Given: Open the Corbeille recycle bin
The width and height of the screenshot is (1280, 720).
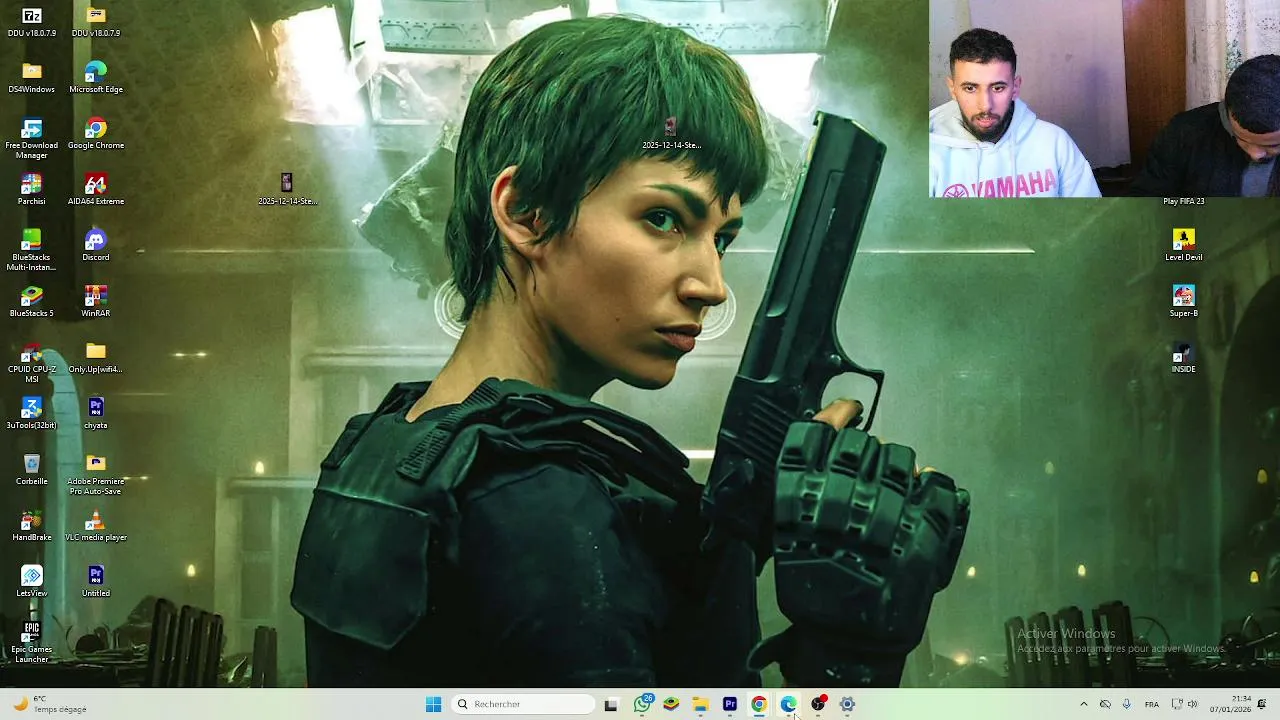Looking at the screenshot, I should (32, 470).
